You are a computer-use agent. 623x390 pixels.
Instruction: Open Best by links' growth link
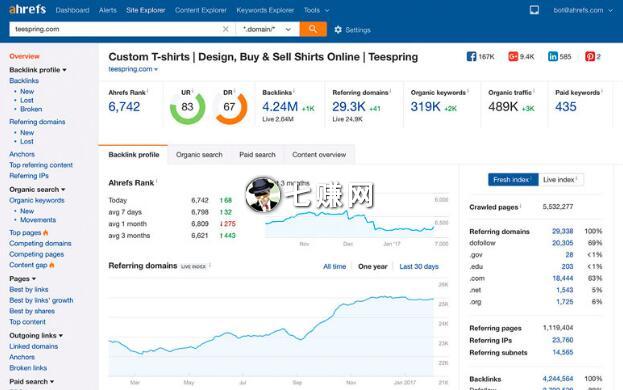click(41, 300)
